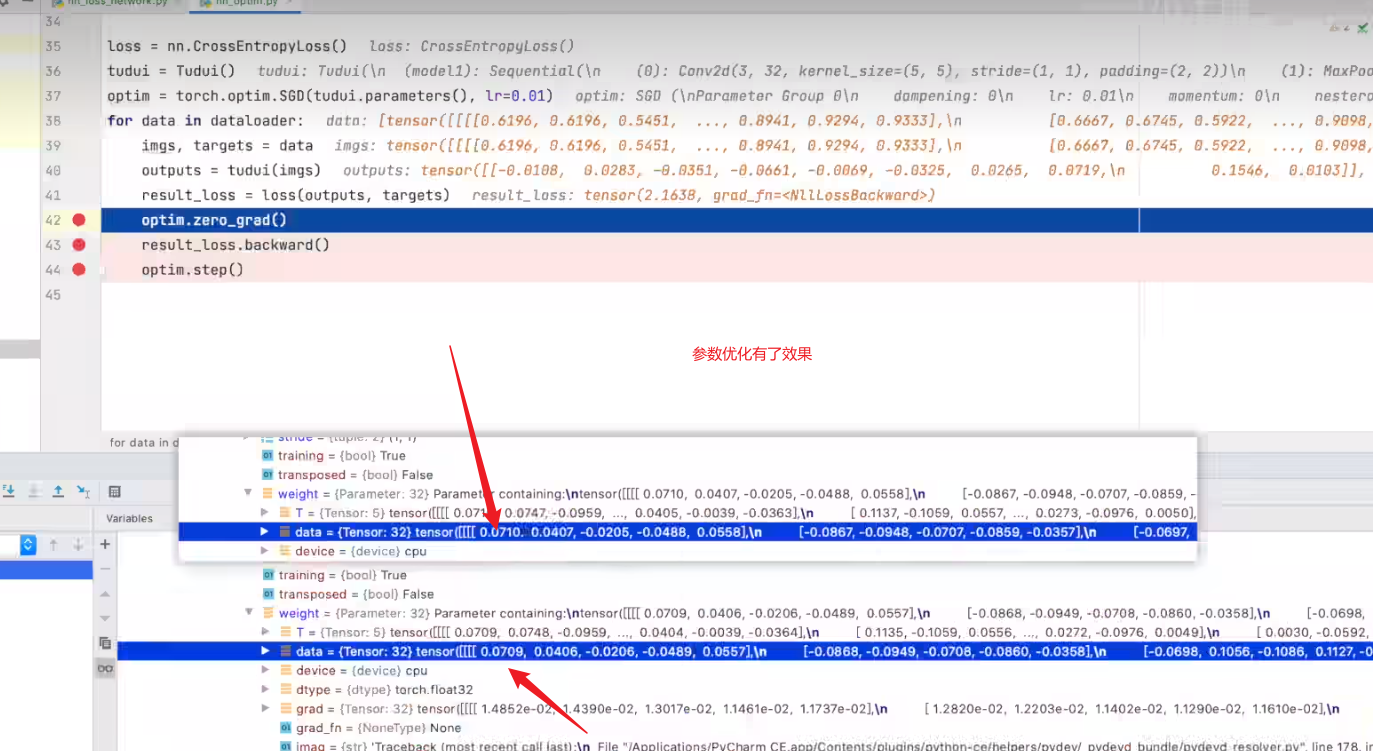Viewport: 1373px width, 751px height.
Task: Open the thread selector dropdown
Action: coord(28,544)
